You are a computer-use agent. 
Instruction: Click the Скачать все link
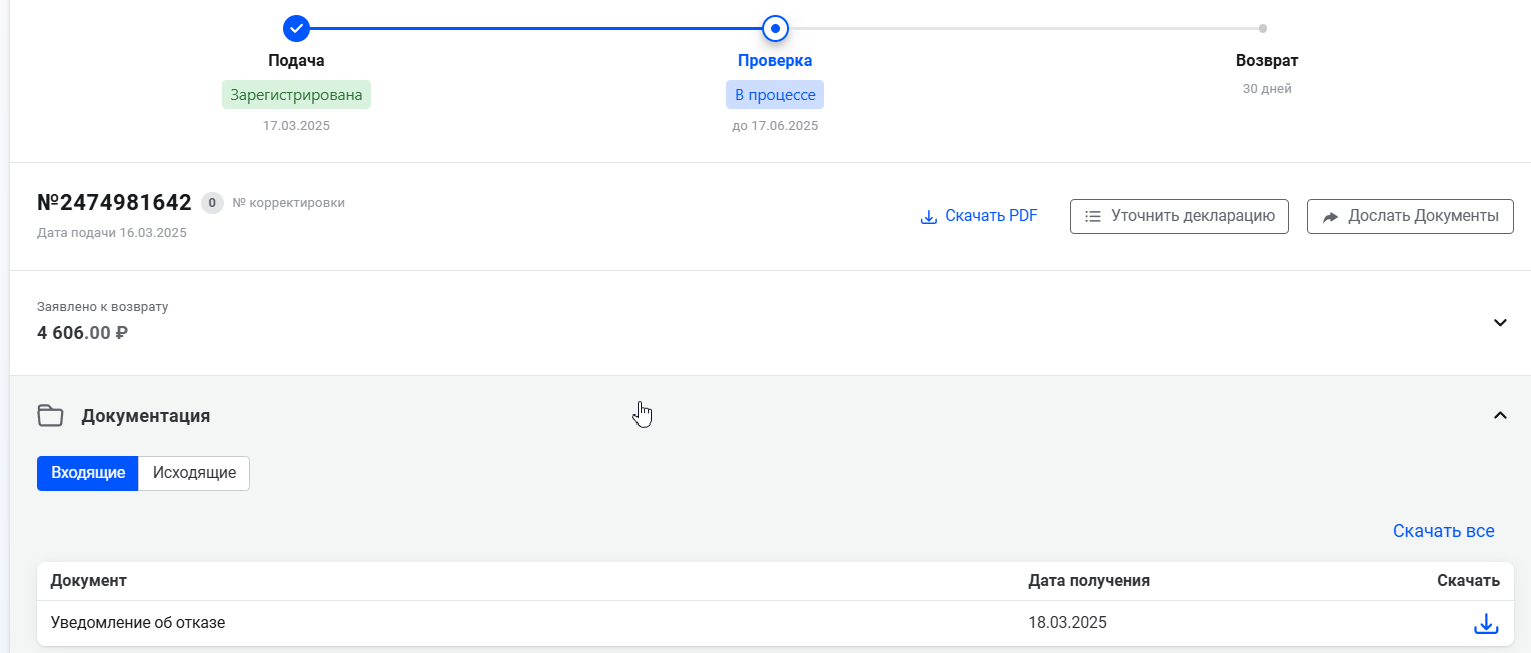click(x=1443, y=531)
